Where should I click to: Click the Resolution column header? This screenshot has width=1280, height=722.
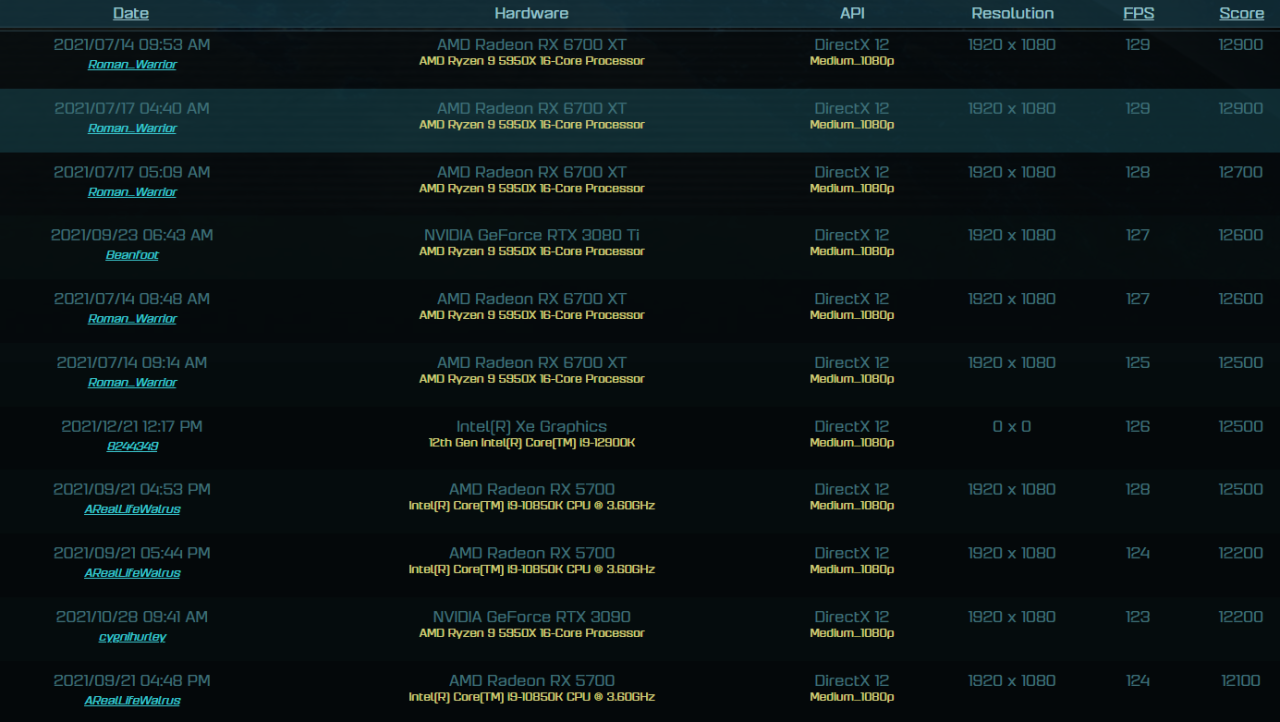click(x=1012, y=13)
